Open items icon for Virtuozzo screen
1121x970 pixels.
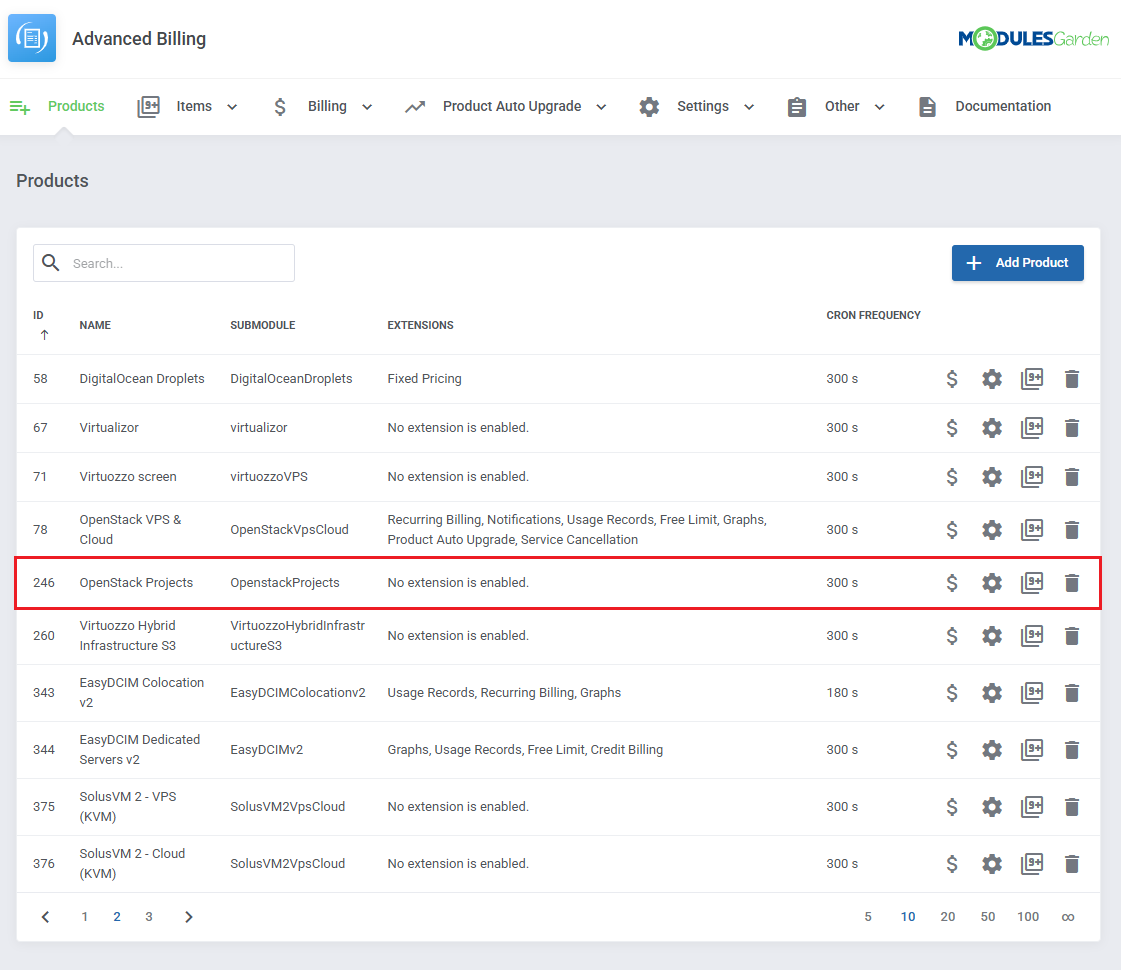tap(1032, 477)
